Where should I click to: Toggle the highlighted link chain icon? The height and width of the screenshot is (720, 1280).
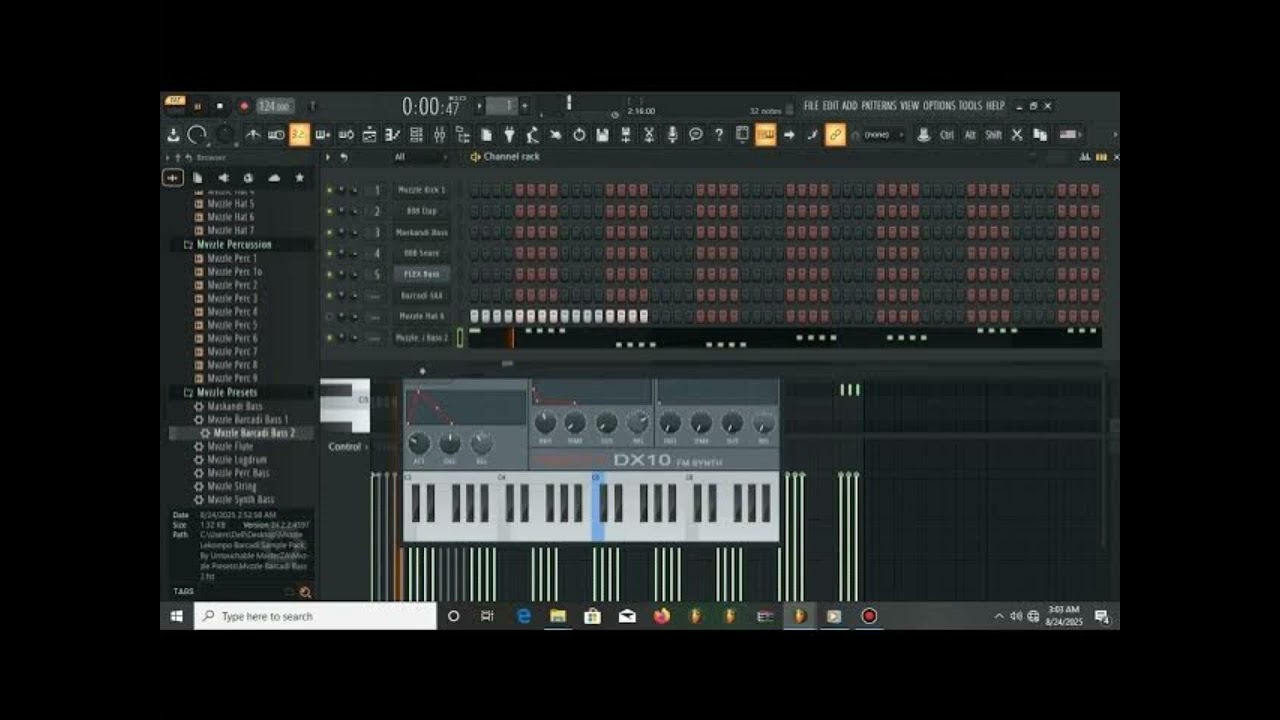(x=835, y=134)
